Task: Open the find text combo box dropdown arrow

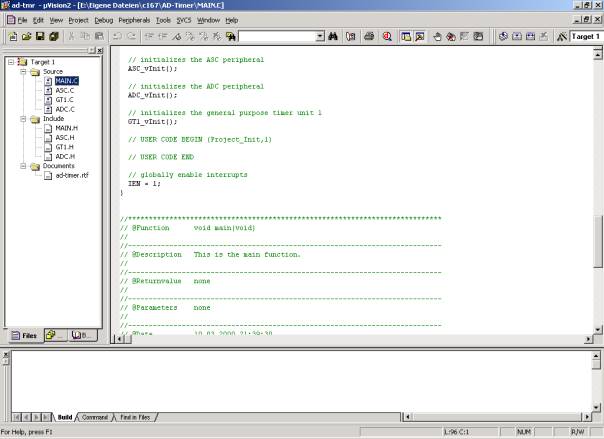Action: [x=320, y=37]
